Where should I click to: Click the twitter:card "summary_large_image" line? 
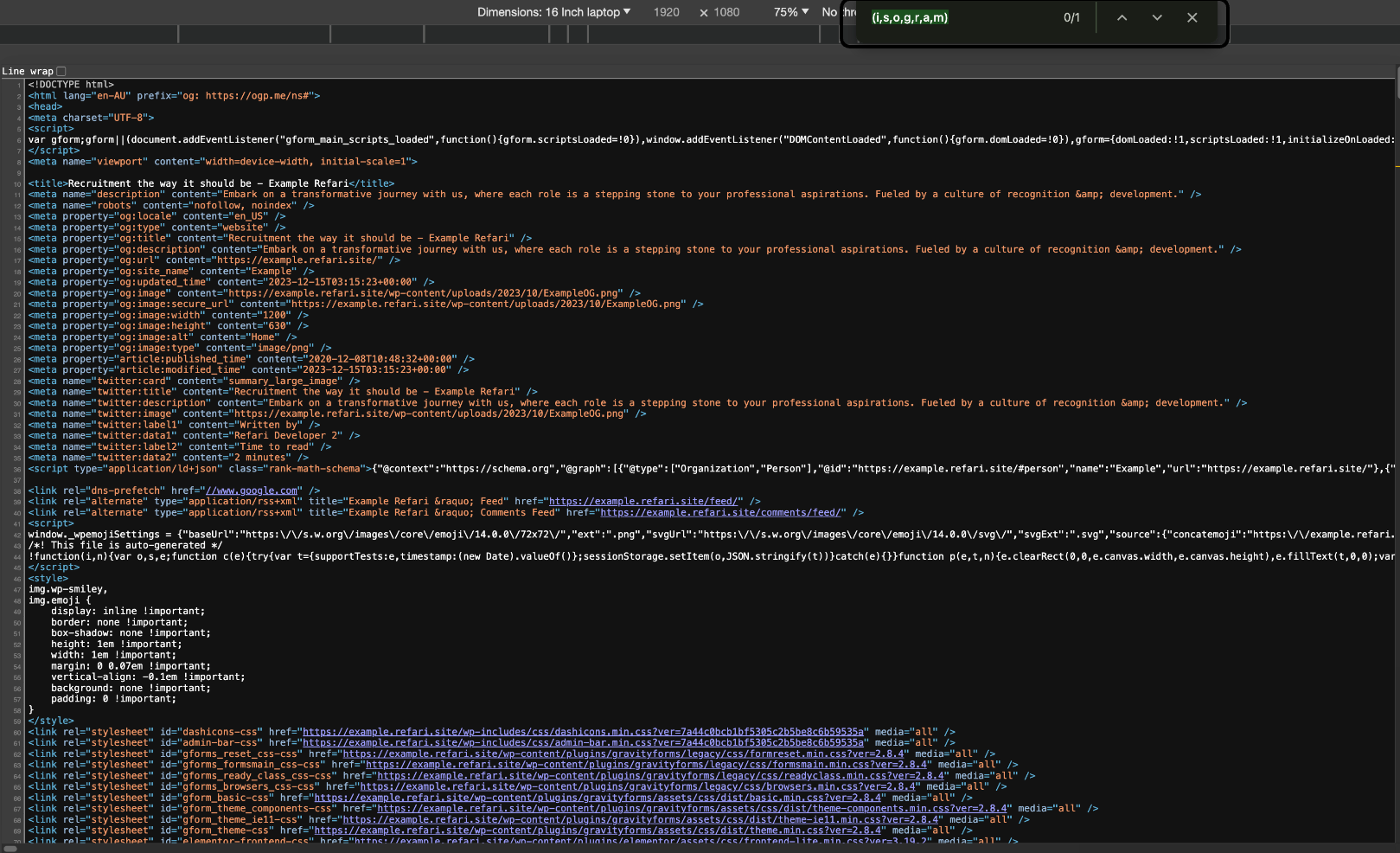[x=194, y=381]
